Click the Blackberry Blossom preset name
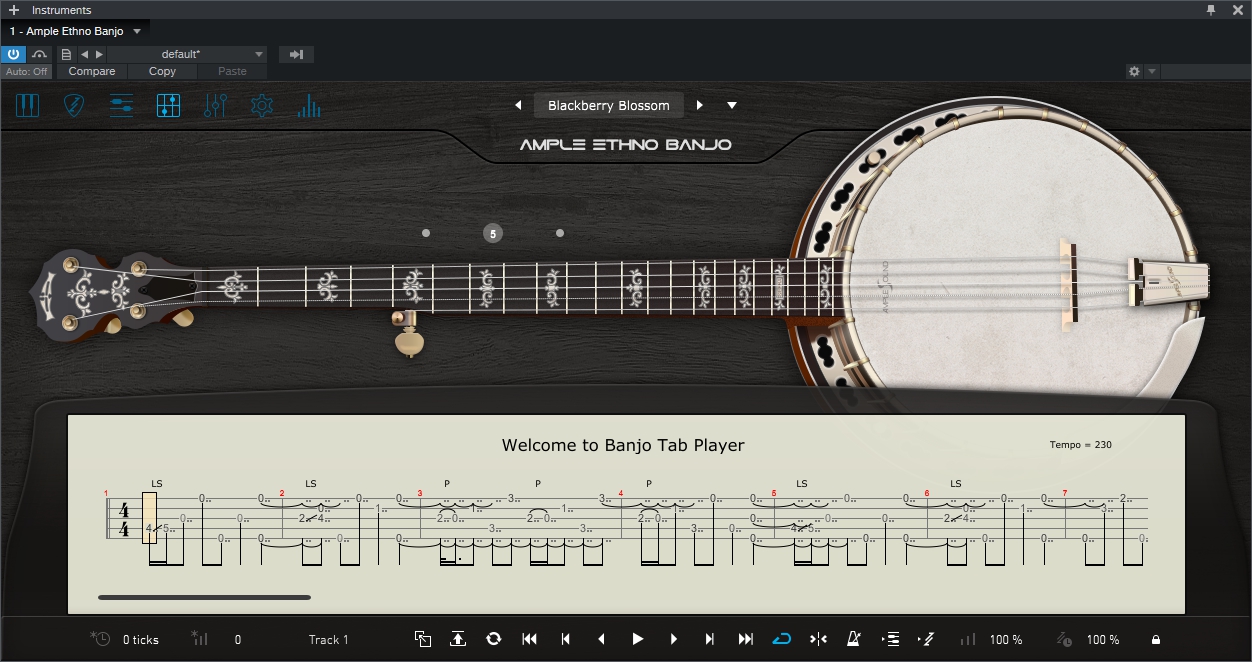This screenshot has height=662, width=1252. coord(609,105)
